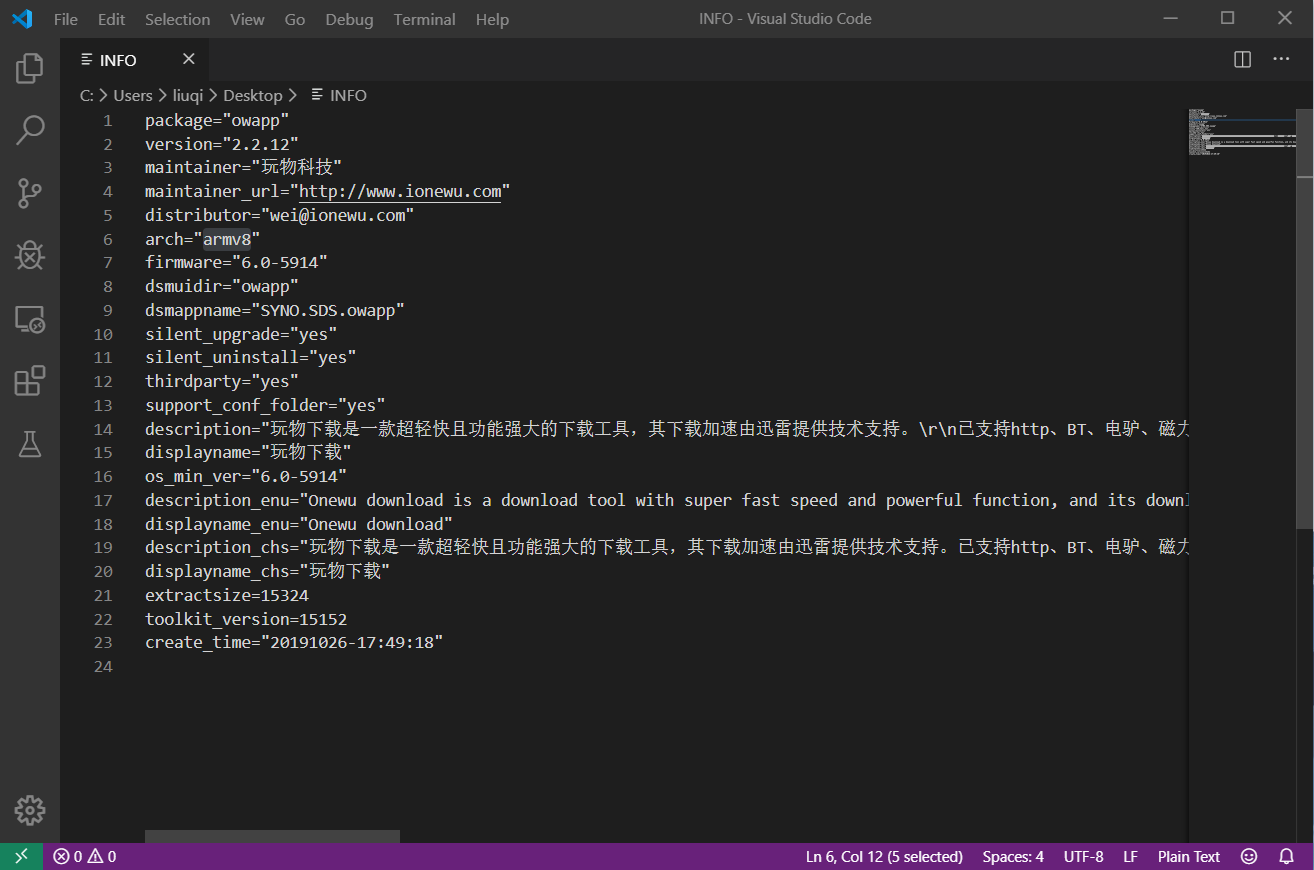Open the editor More Actions menu
The height and width of the screenshot is (870, 1314).
tap(1281, 60)
